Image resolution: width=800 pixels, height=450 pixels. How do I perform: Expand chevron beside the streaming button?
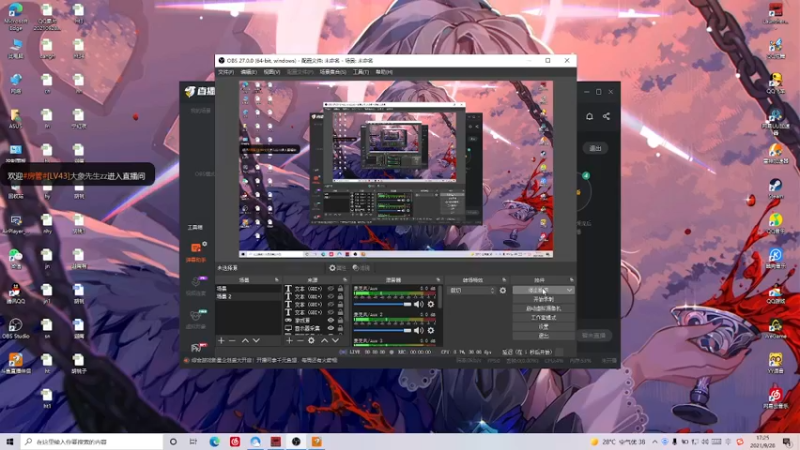click(x=569, y=290)
